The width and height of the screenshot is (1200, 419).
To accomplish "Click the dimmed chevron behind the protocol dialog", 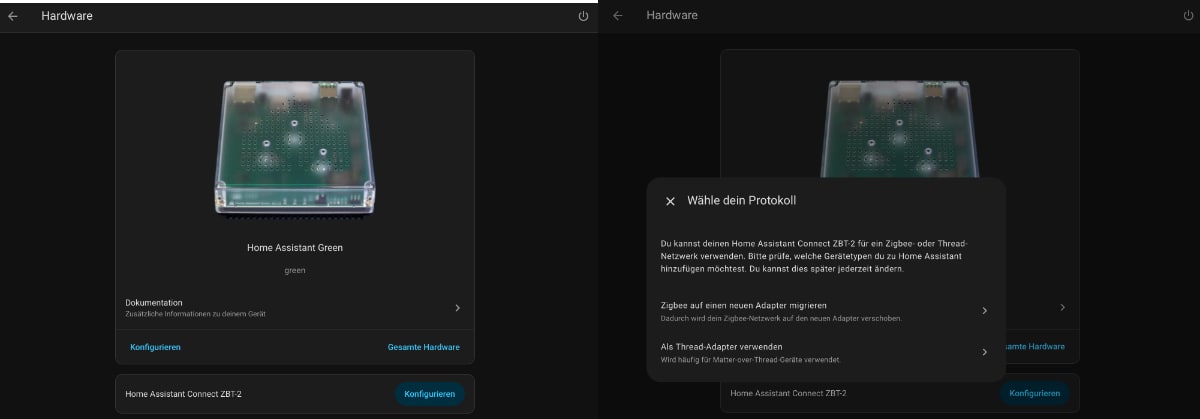I will point(1062,307).
